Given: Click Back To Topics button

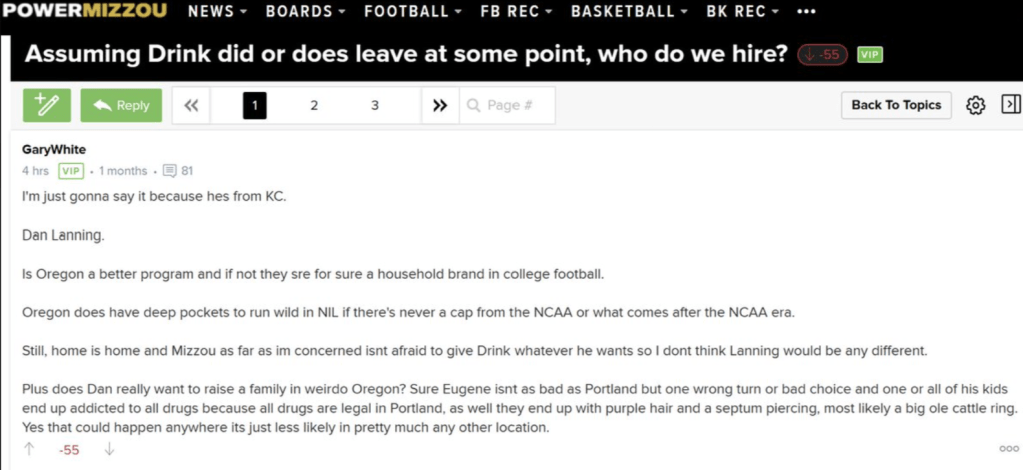Looking at the screenshot, I should point(896,105).
